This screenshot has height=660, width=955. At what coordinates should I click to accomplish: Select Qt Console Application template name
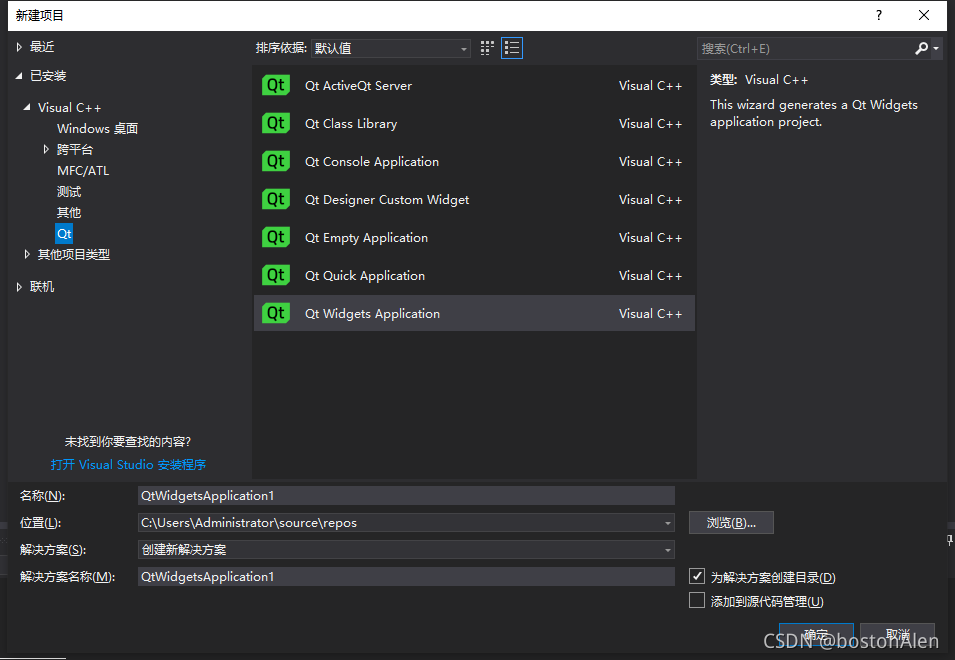372,161
